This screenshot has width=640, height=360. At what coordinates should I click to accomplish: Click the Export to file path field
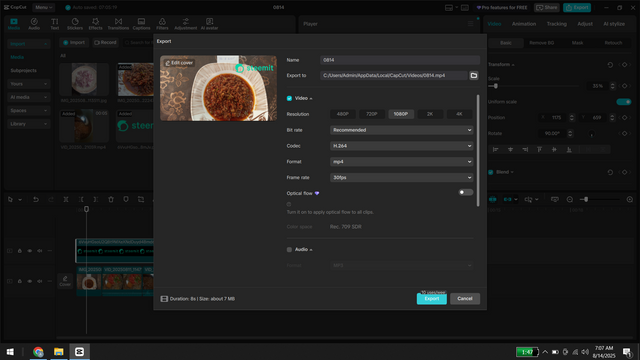[393, 76]
